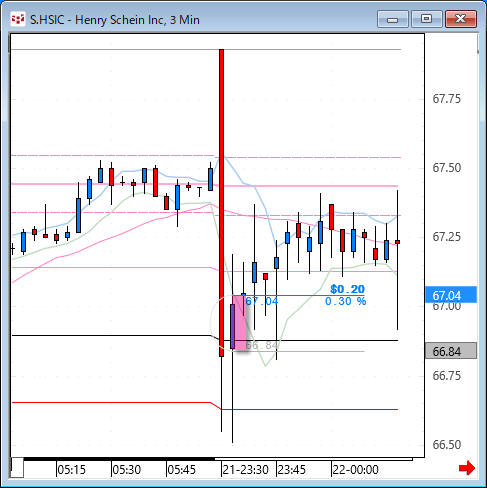Click the 67.25 price scale label
Viewport: 487px width, 488px height.
point(447,237)
